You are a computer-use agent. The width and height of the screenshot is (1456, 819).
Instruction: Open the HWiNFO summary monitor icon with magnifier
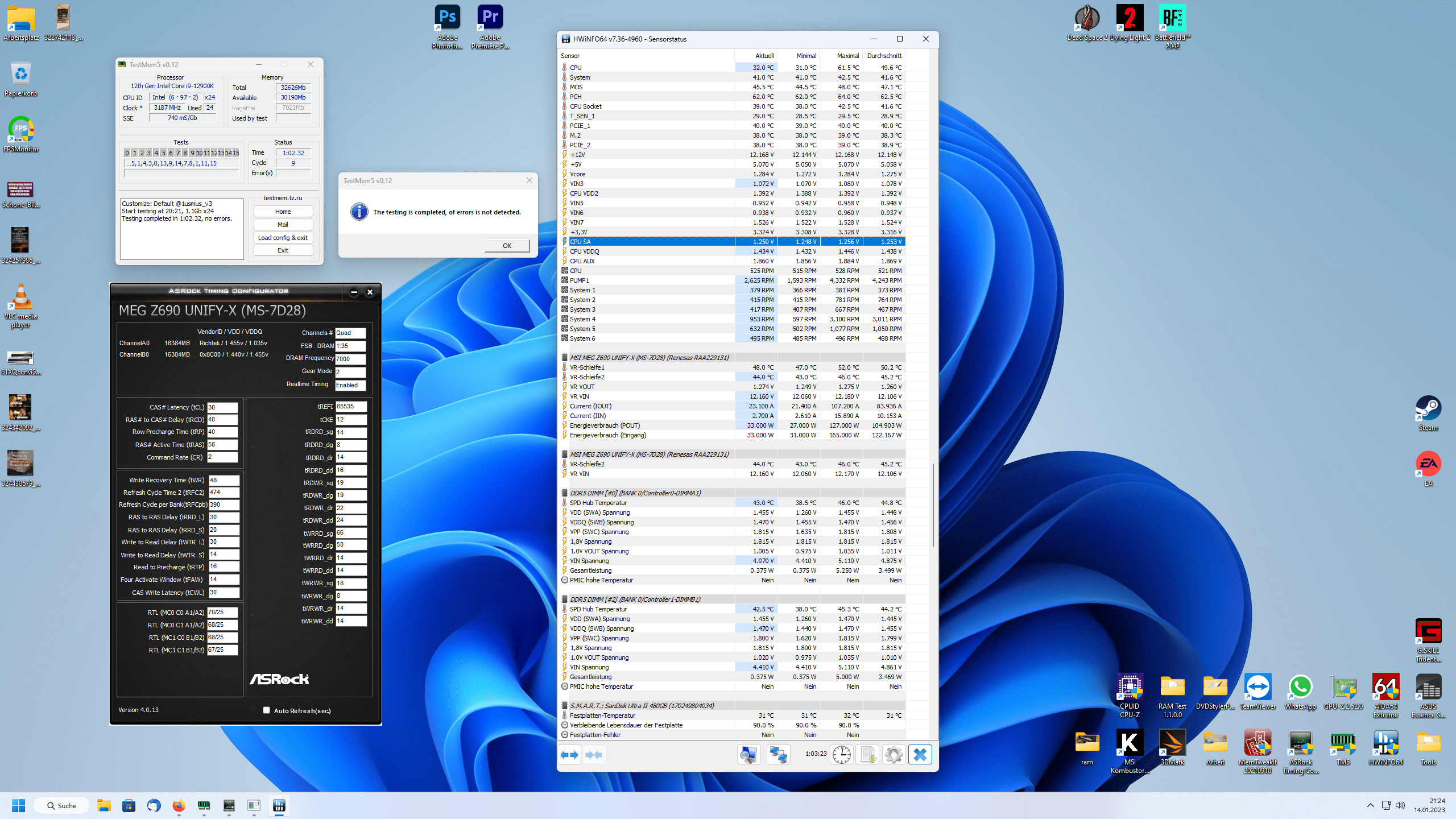[748, 755]
